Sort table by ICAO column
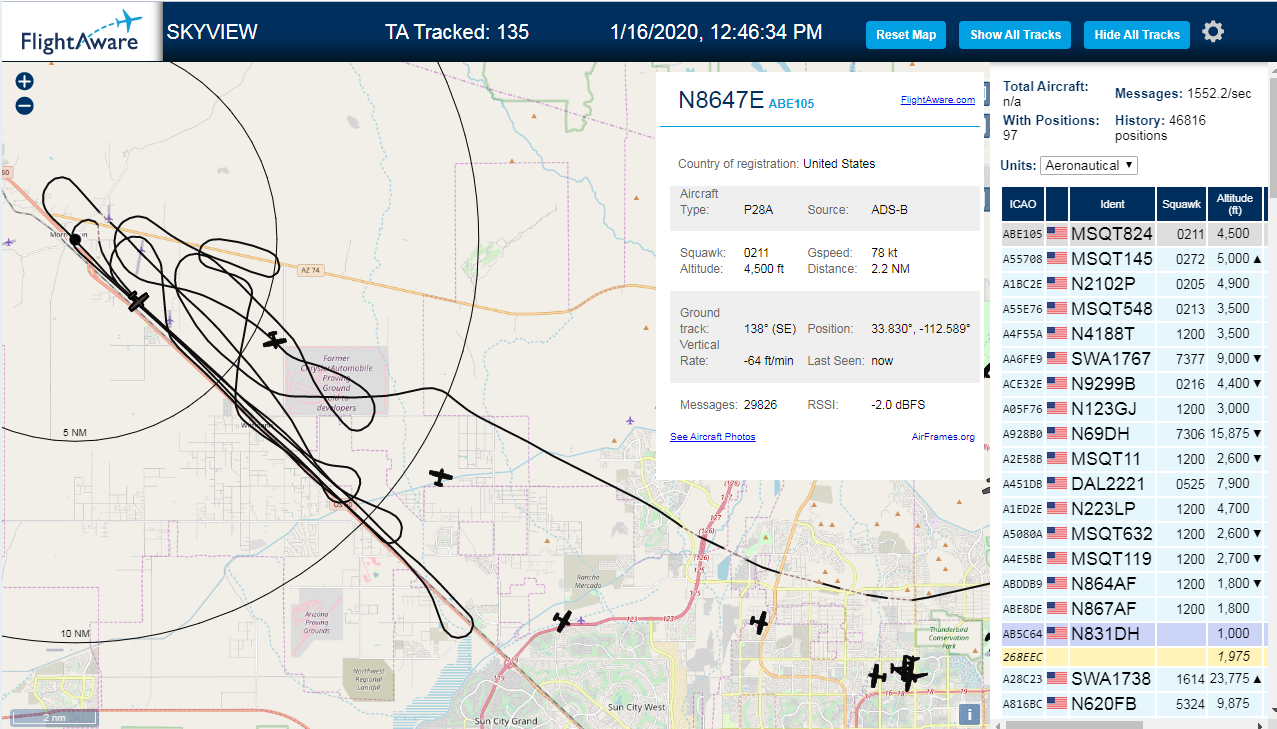This screenshot has width=1277, height=729. click(x=1023, y=204)
